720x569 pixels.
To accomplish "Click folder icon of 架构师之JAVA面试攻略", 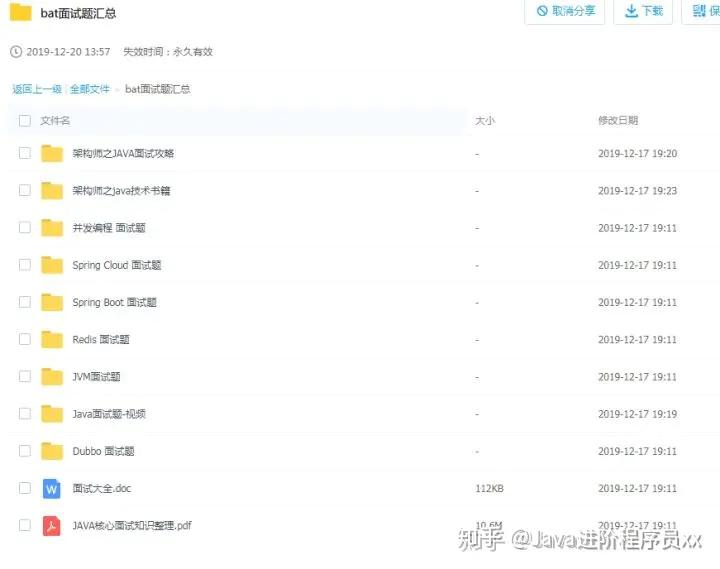I will click(x=52, y=153).
